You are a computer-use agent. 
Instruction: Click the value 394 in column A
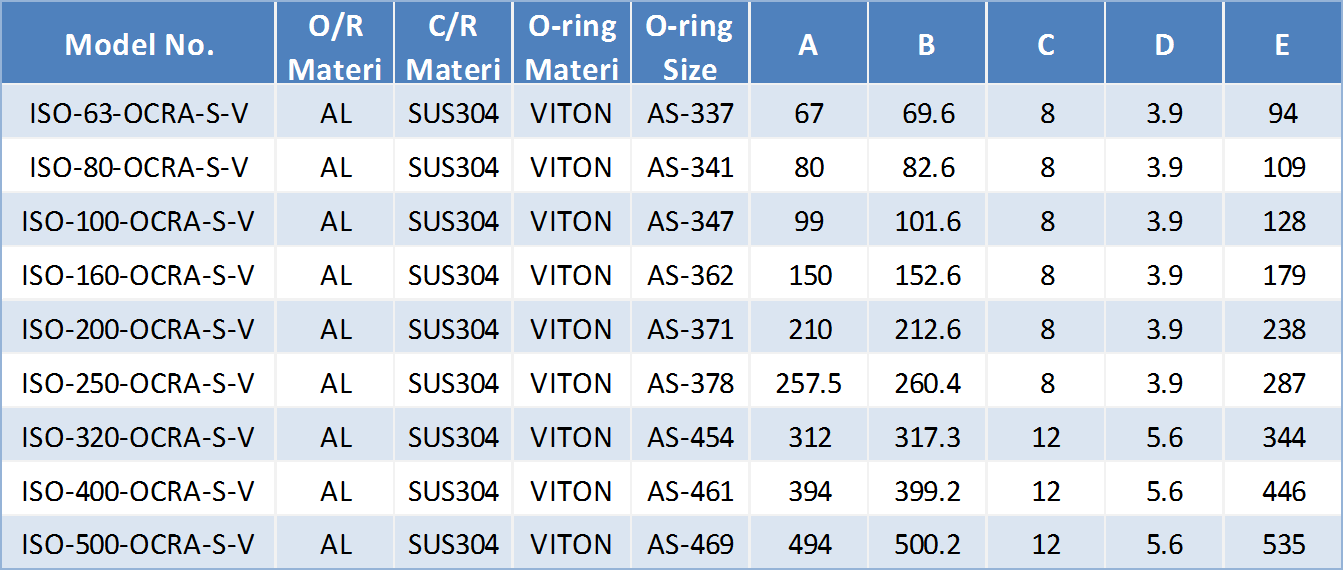tap(808, 490)
